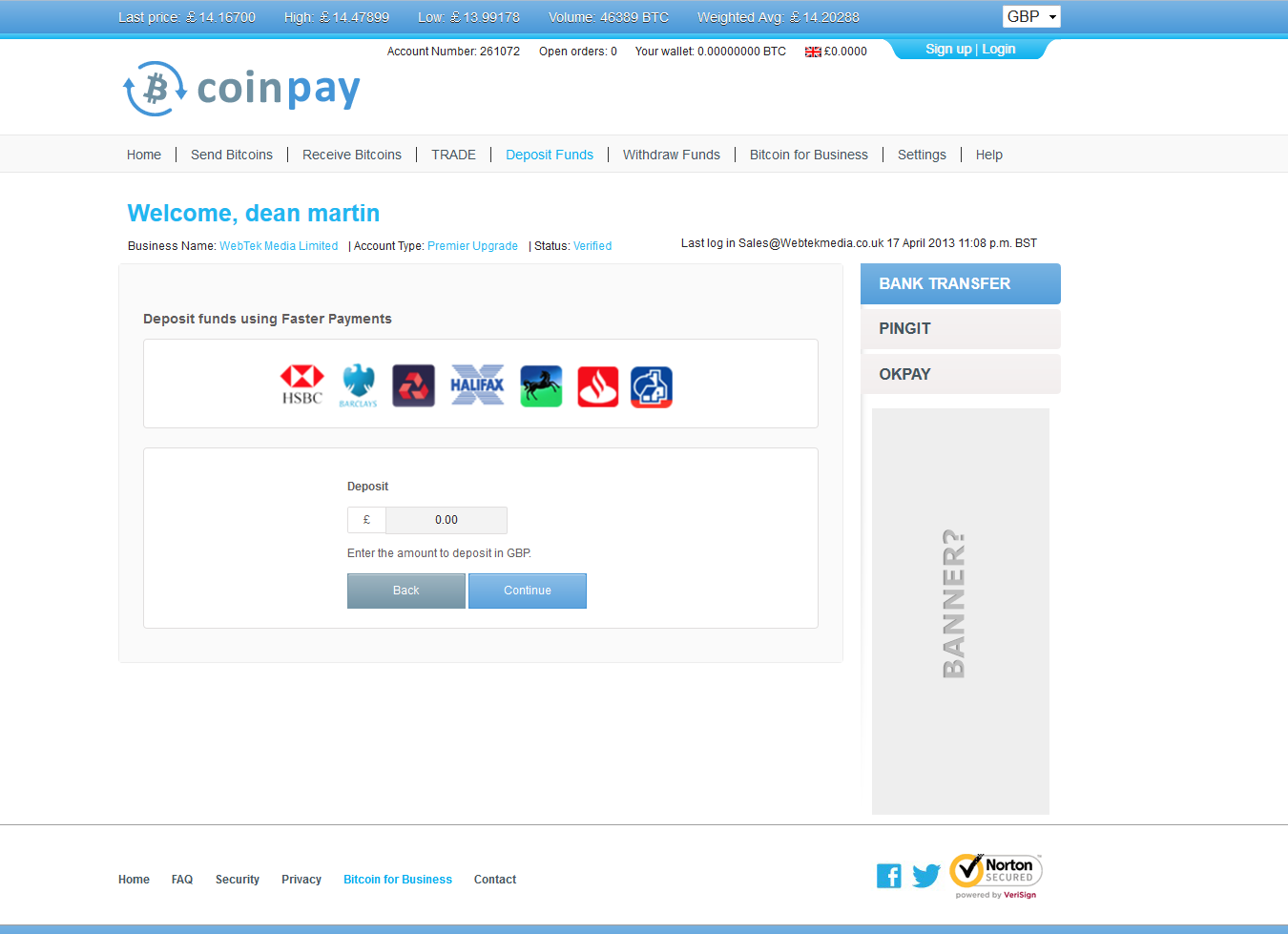Viewport: 1288px width, 934px height.
Task: Click the Sign up link
Action: [x=948, y=49]
